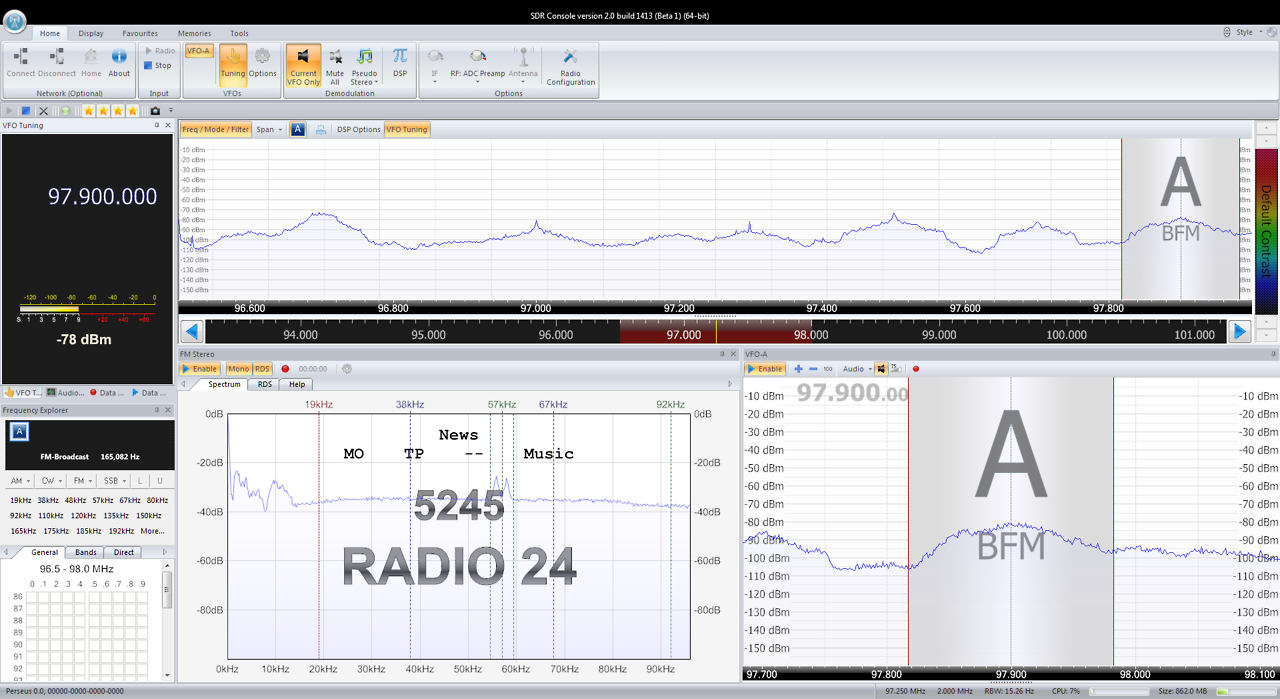Toggle VFO Tuning in spectrum toolbar
Viewport: 1280px width, 699px height.
[x=407, y=129]
